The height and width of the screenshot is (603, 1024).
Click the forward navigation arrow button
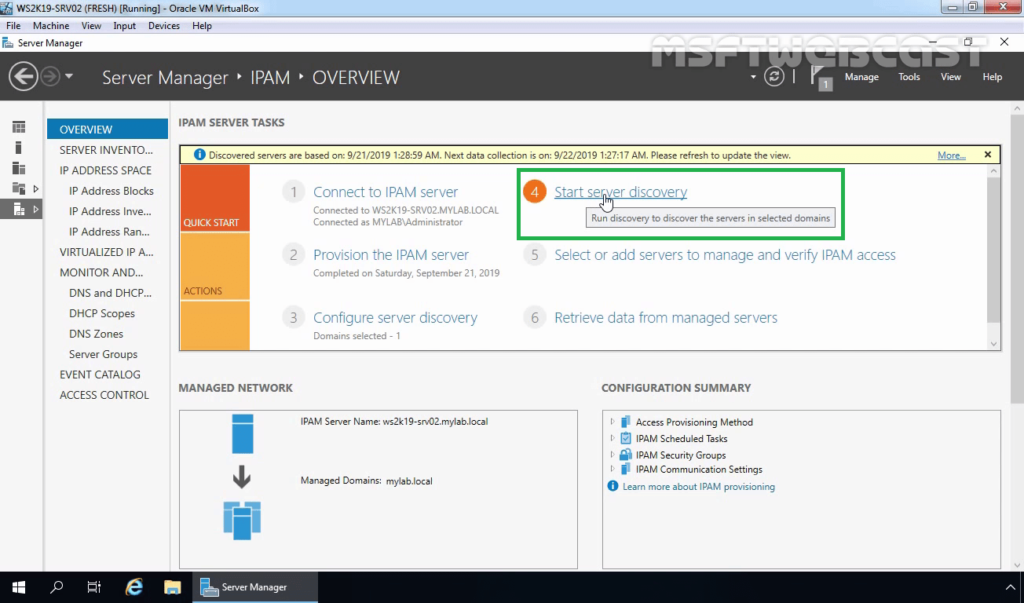[50, 77]
